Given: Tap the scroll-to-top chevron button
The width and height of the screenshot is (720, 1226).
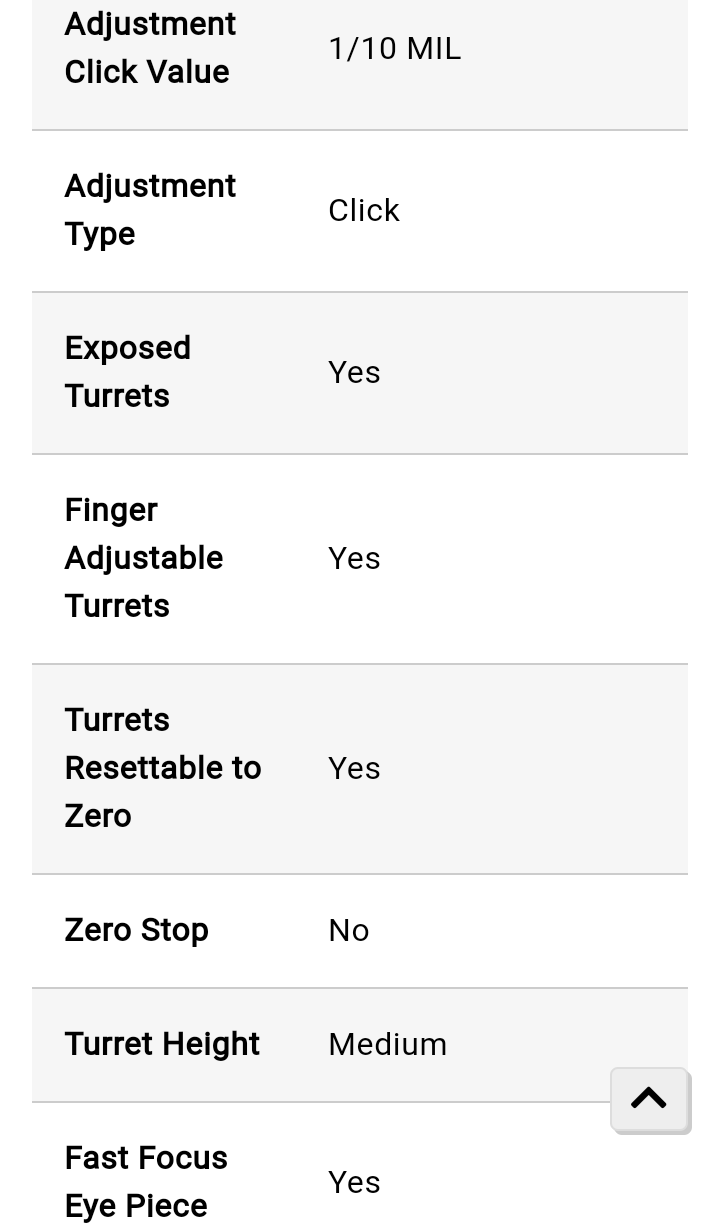Looking at the screenshot, I should click(x=649, y=1099).
